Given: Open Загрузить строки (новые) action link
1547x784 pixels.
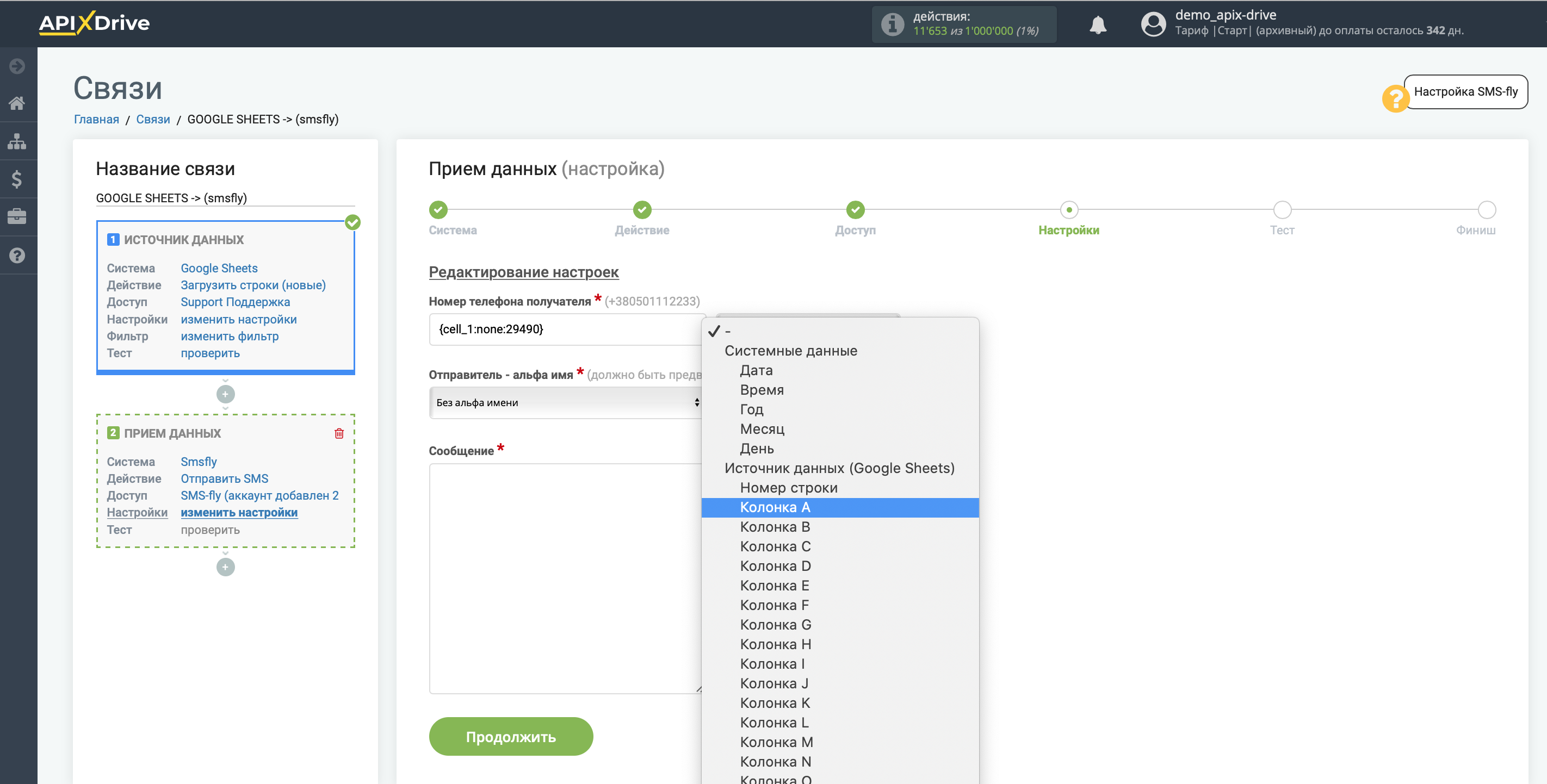Looking at the screenshot, I should (253, 285).
